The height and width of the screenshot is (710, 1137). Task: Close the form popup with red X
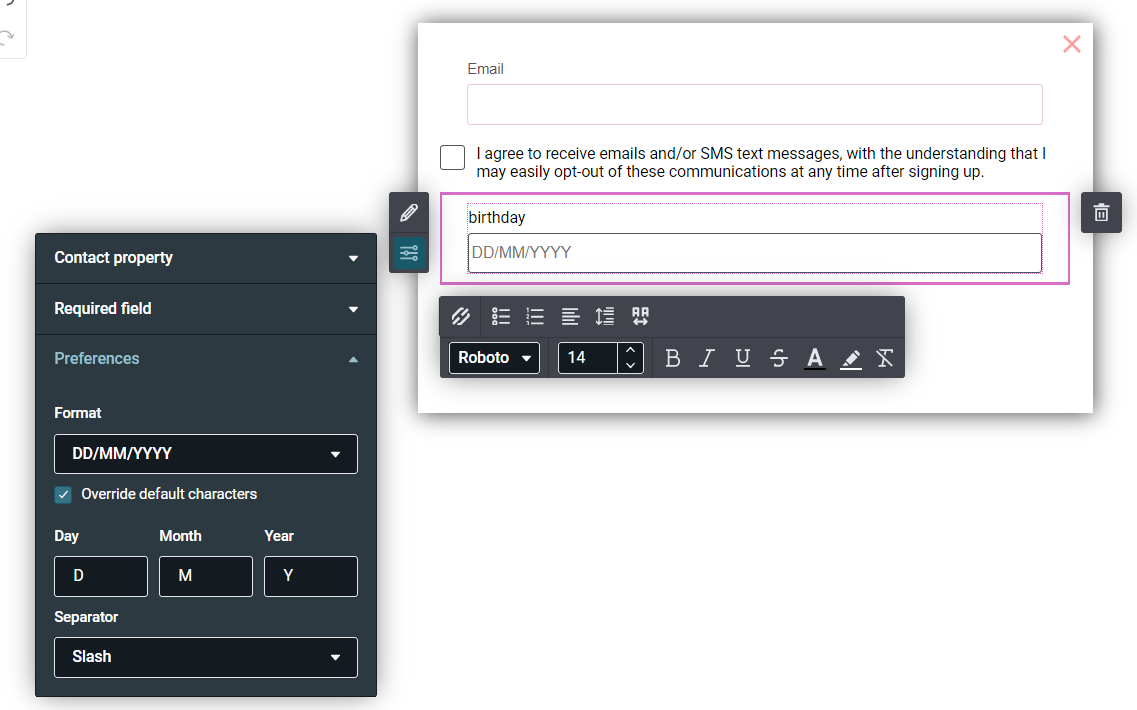click(1071, 44)
